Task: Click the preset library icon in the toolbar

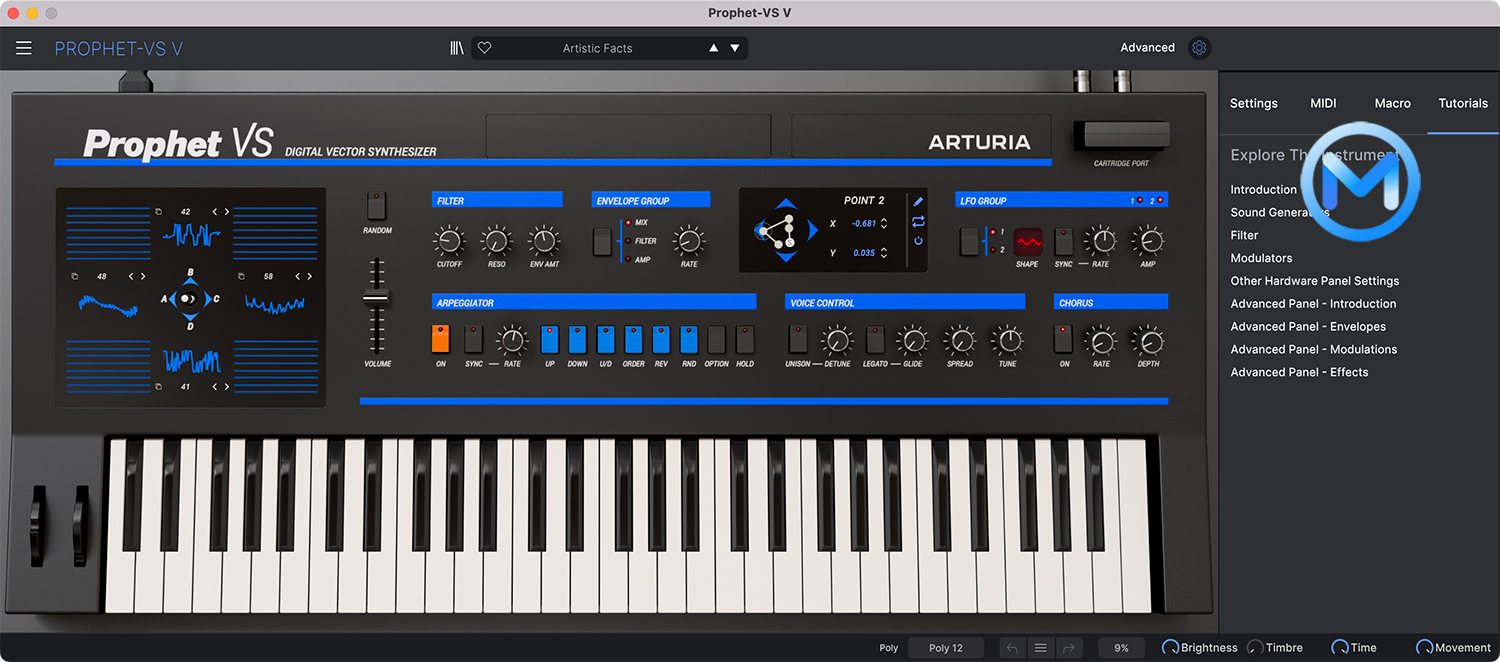Action: click(457, 47)
